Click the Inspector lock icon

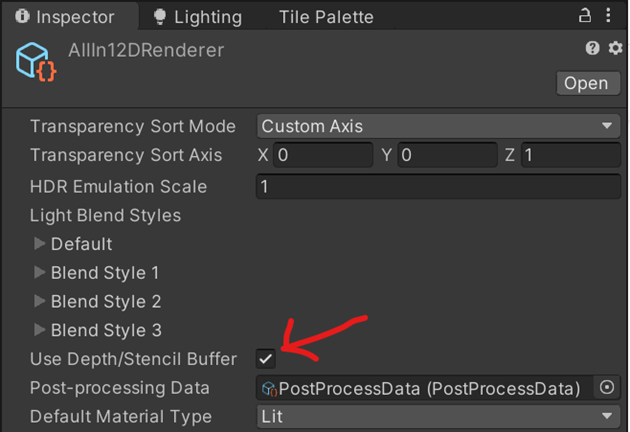pyautogui.click(x=585, y=16)
